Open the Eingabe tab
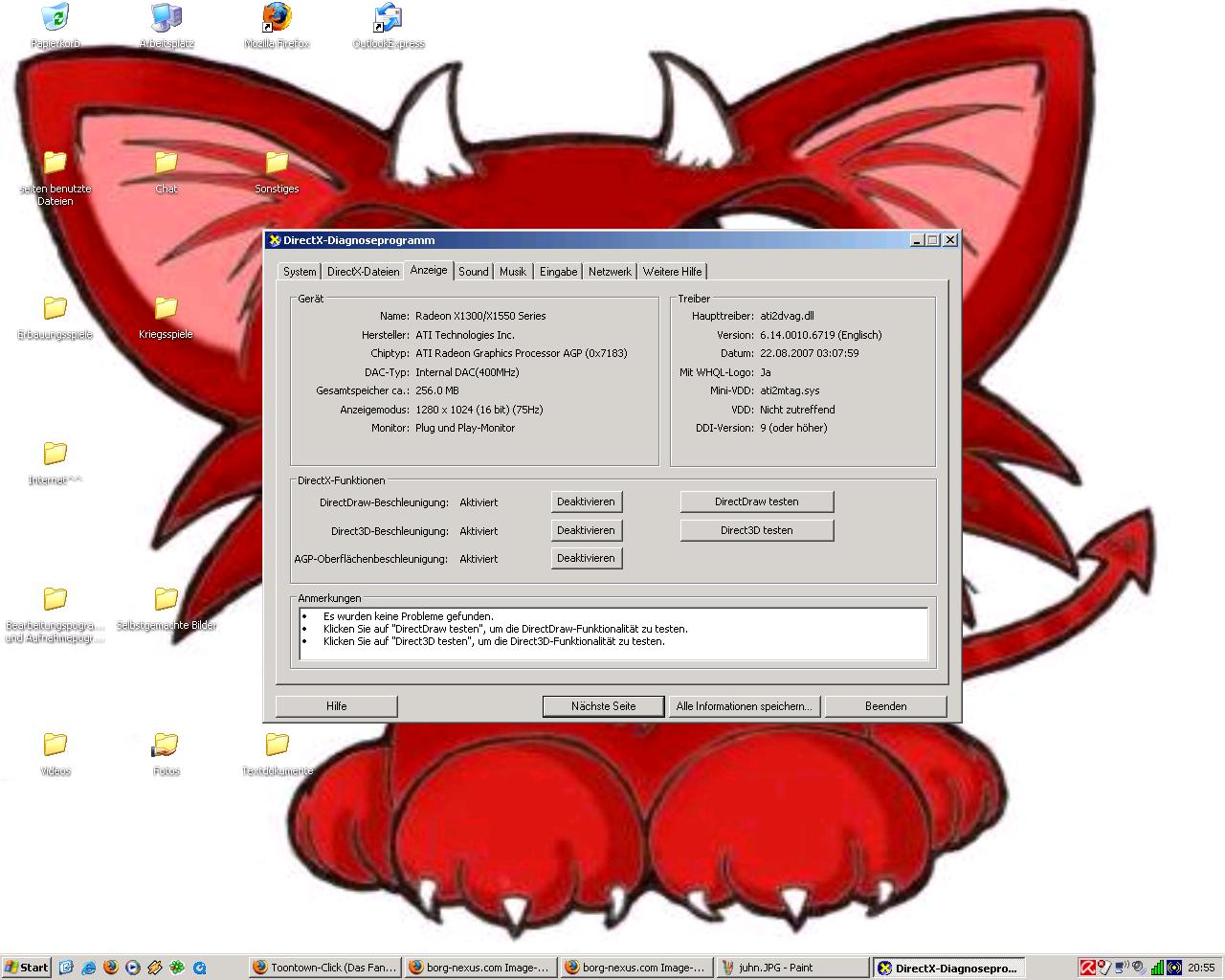This screenshot has height=980, width=1225. [559, 272]
